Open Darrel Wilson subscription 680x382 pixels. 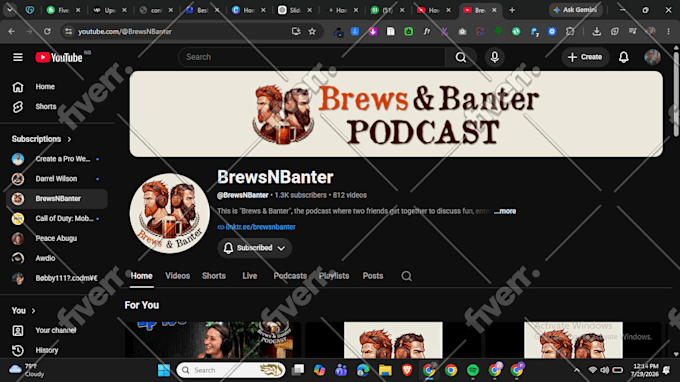point(56,179)
